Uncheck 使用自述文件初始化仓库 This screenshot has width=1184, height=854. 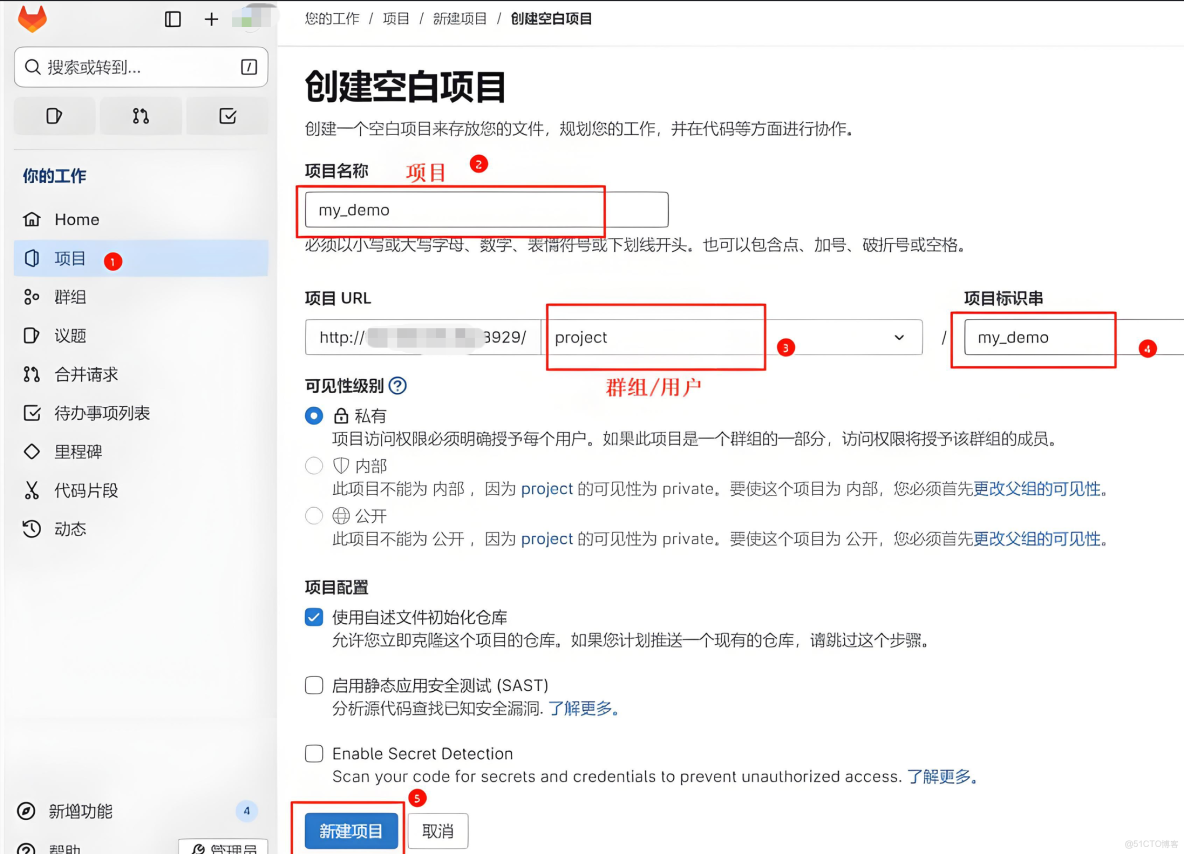313,617
